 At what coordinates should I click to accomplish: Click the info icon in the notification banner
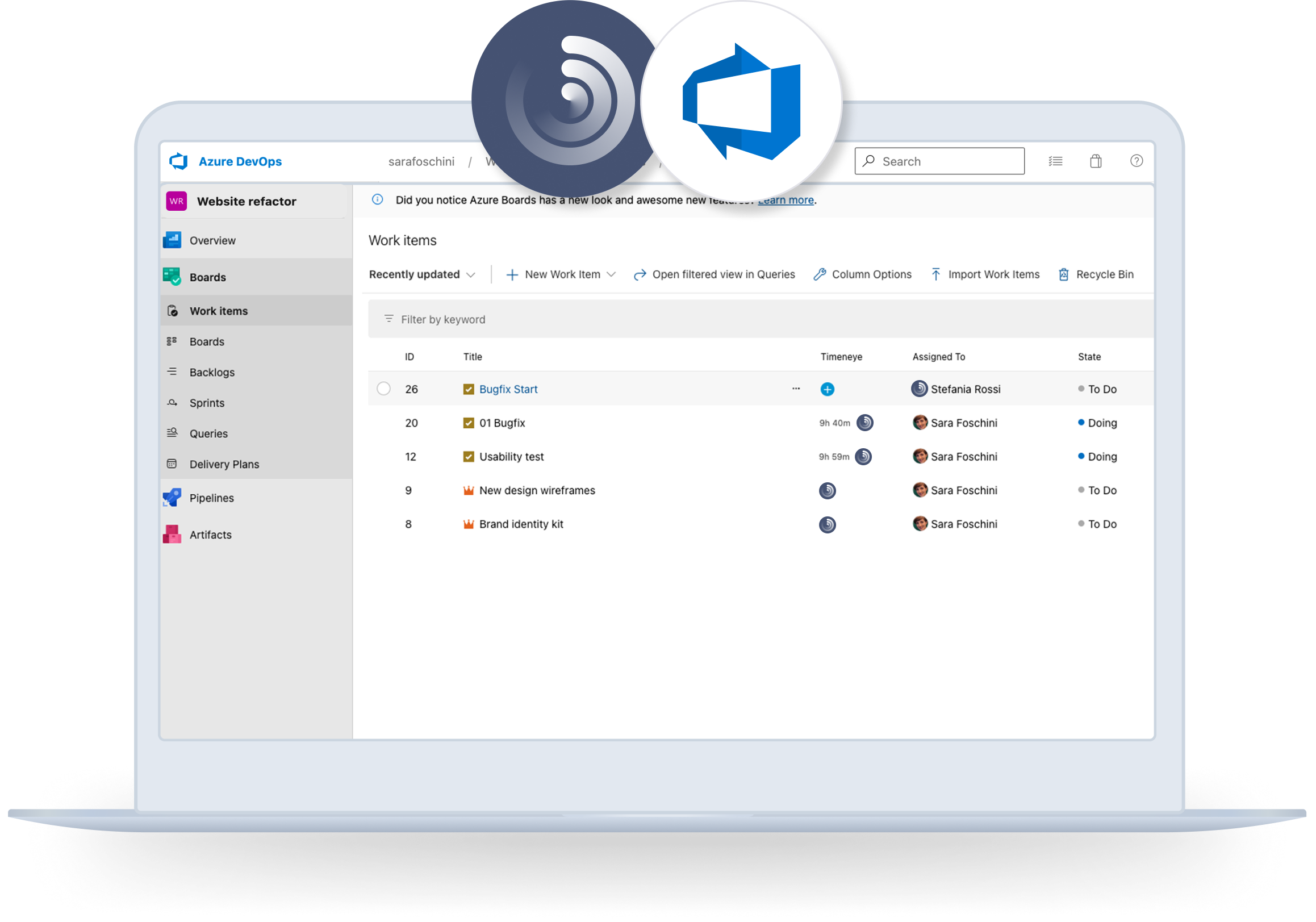pos(377,199)
